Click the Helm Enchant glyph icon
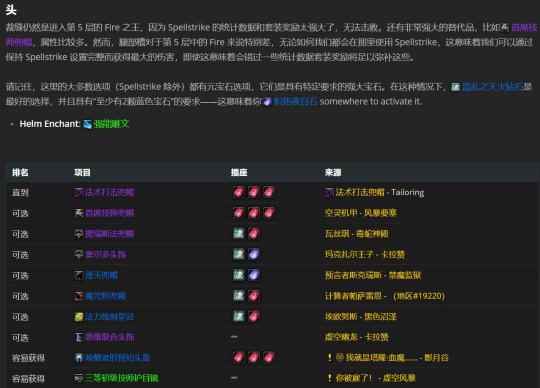Image resolution: width=540 pixels, height=388 pixels. point(87,124)
